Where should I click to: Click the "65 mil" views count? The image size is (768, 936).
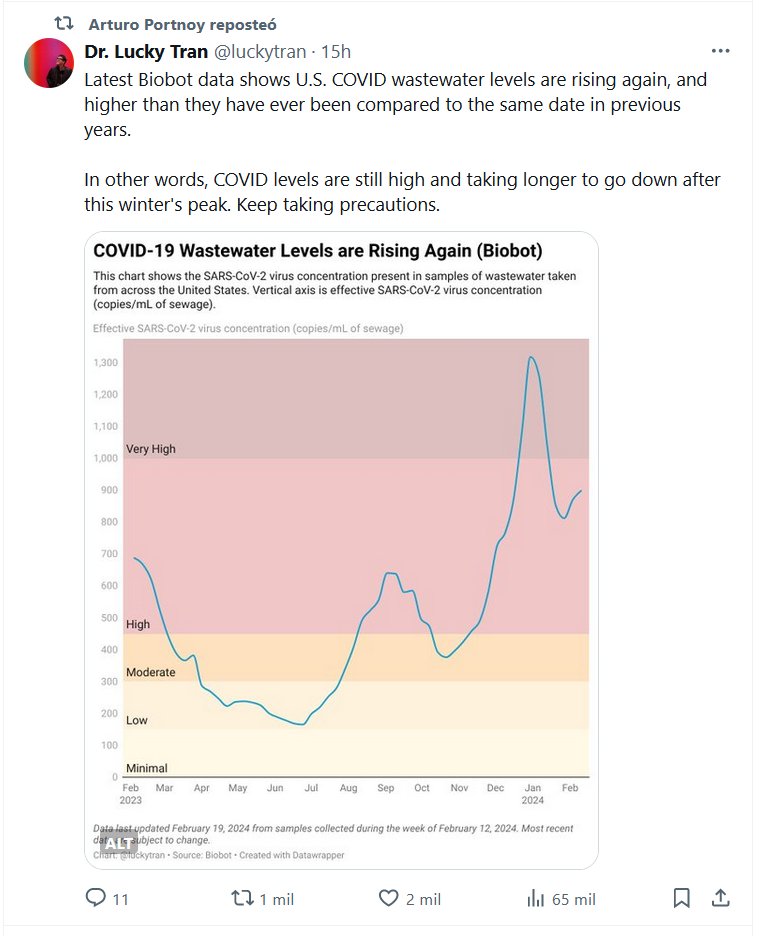click(574, 899)
